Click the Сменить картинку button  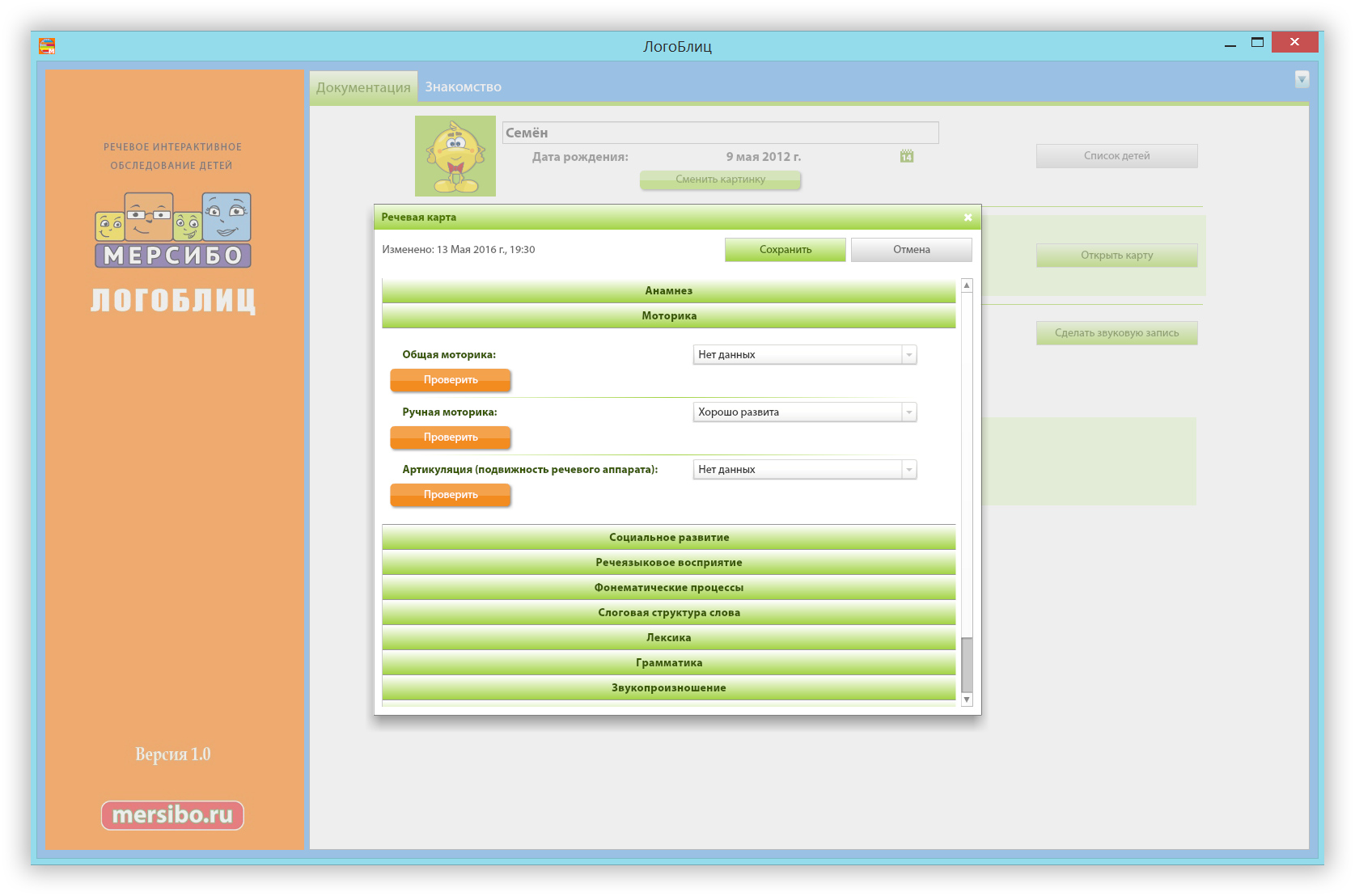click(720, 180)
